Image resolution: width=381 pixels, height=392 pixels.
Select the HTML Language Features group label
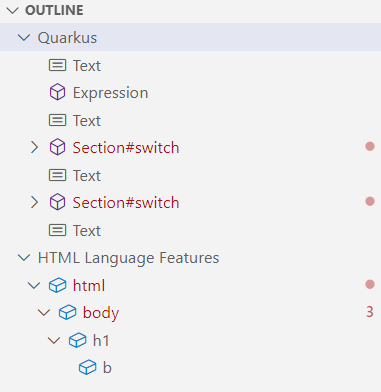click(x=128, y=258)
